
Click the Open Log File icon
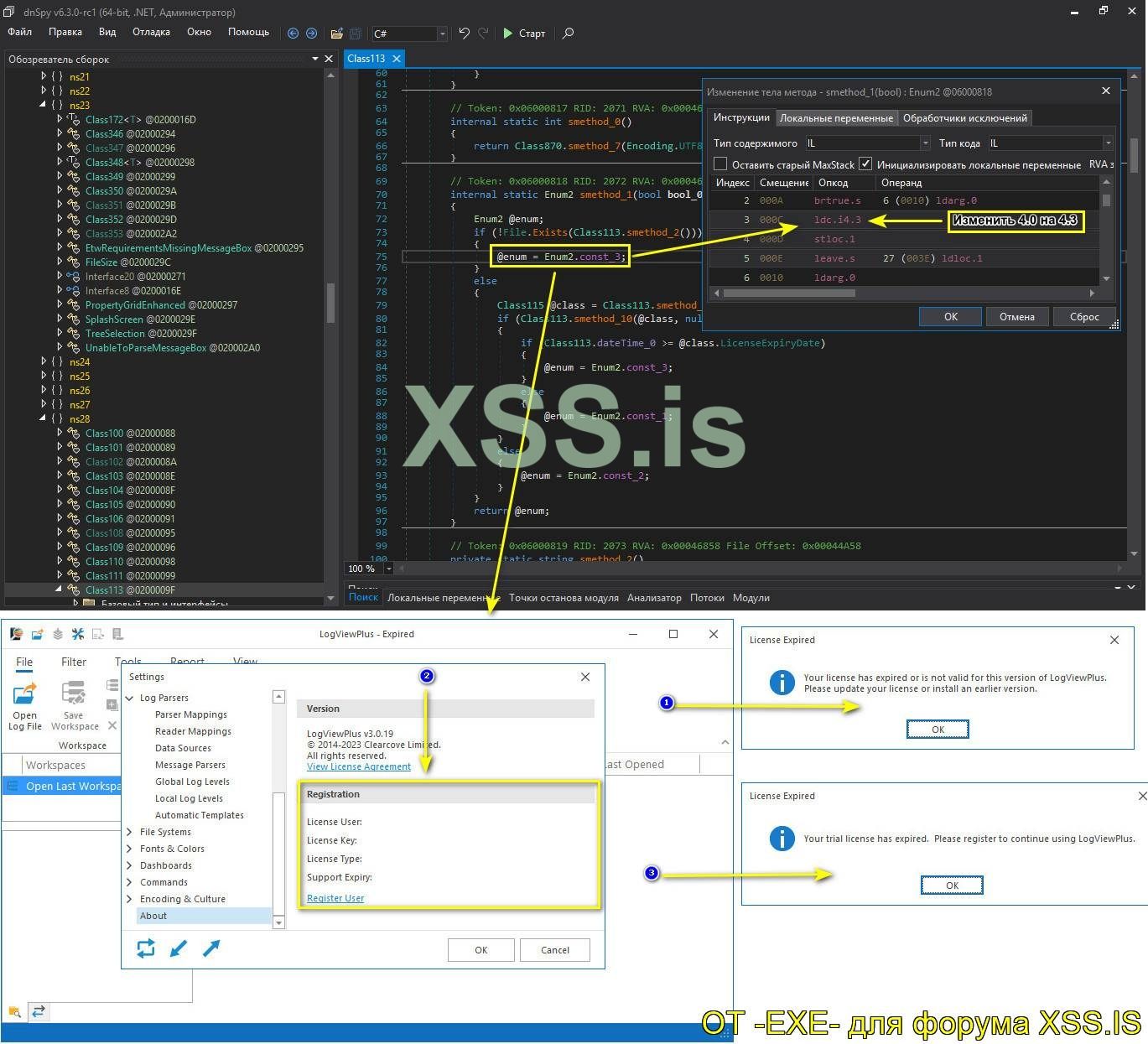tap(25, 695)
